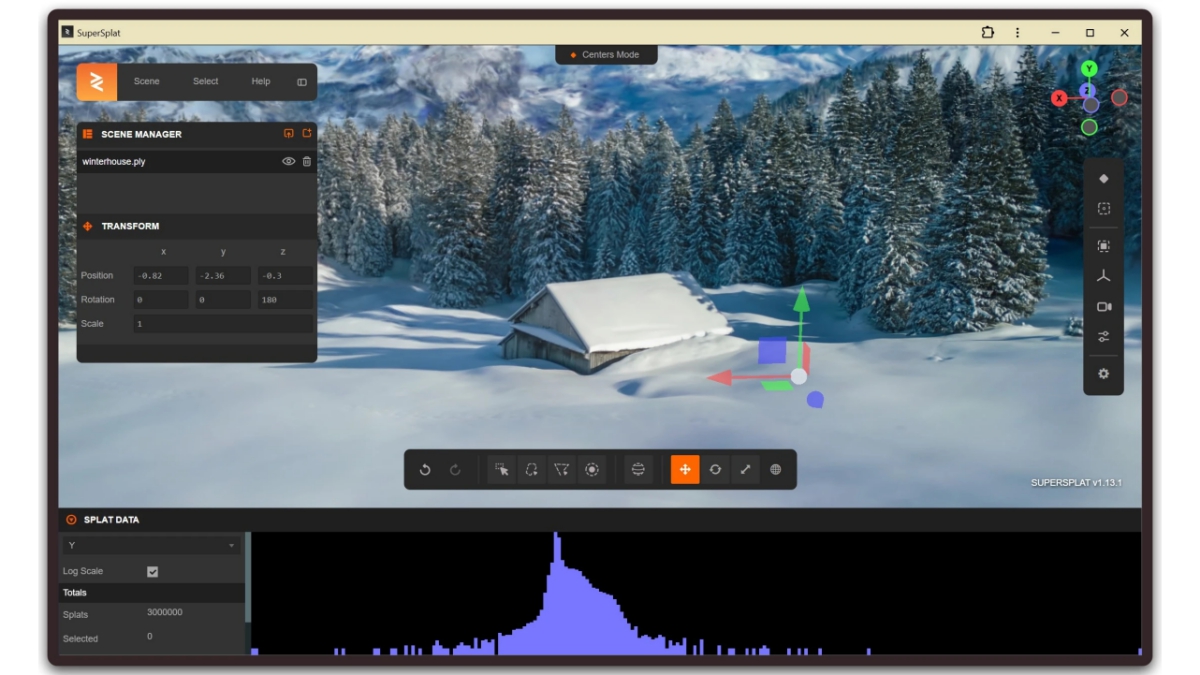Activate the Move tool
The image size is (1200, 675).
point(685,469)
